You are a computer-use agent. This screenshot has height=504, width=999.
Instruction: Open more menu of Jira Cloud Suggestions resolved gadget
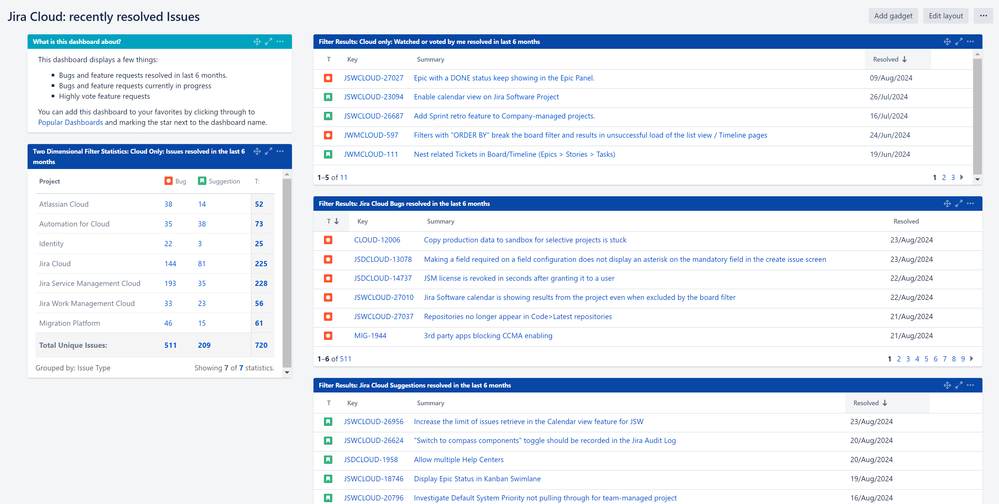[x=970, y=385]
